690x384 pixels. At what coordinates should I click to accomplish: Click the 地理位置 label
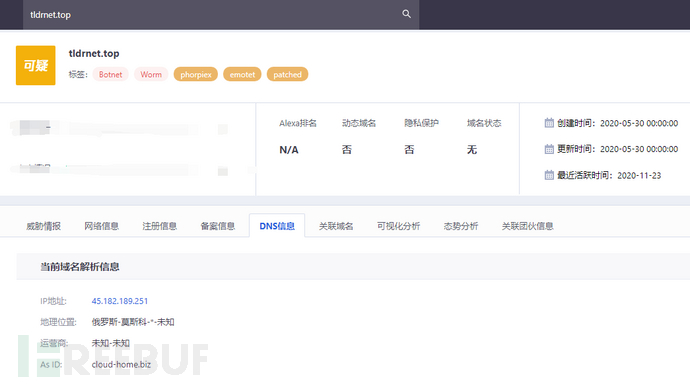58,322
